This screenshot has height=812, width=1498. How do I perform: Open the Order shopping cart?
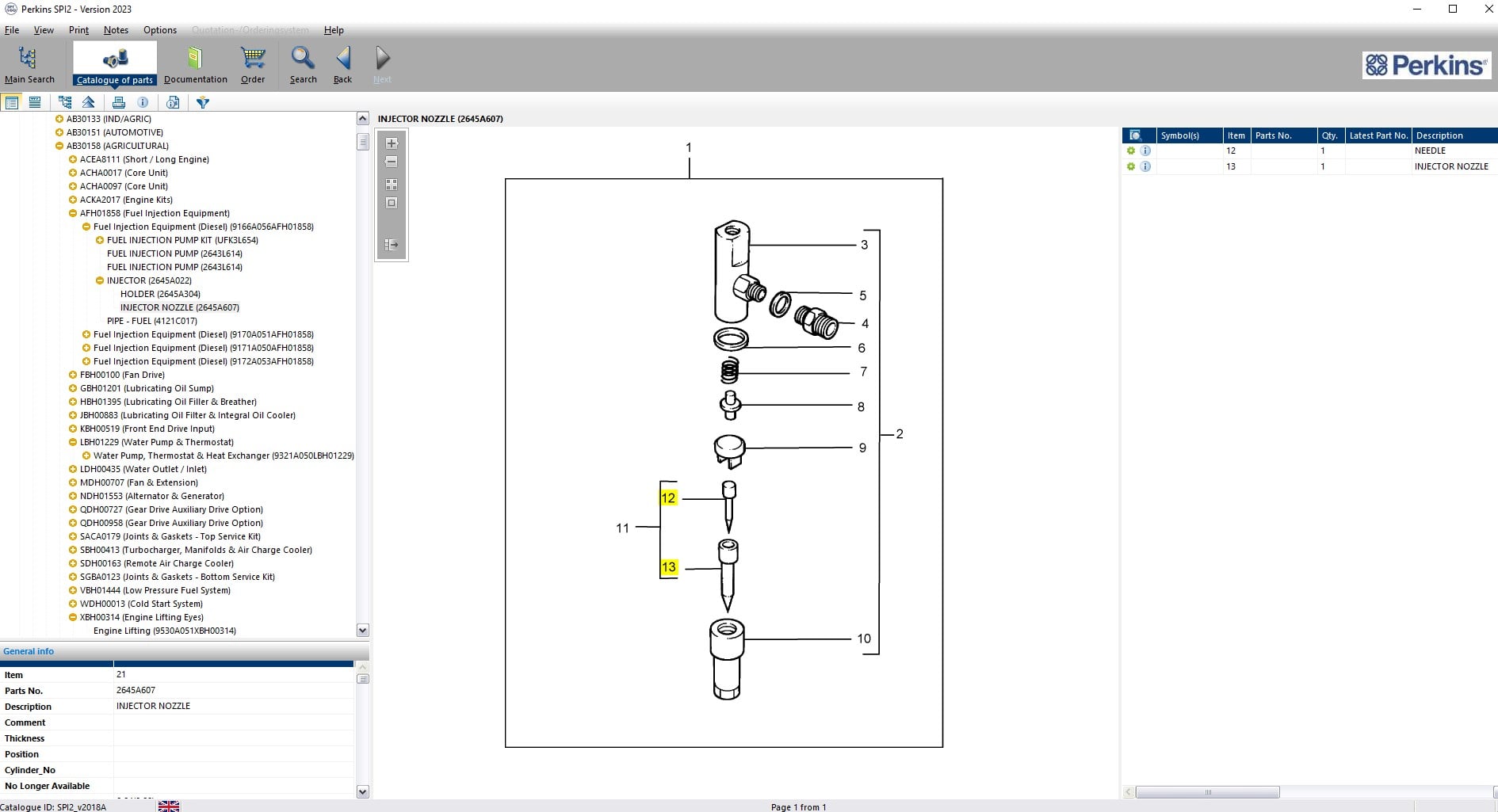click(x=253, y=64)
